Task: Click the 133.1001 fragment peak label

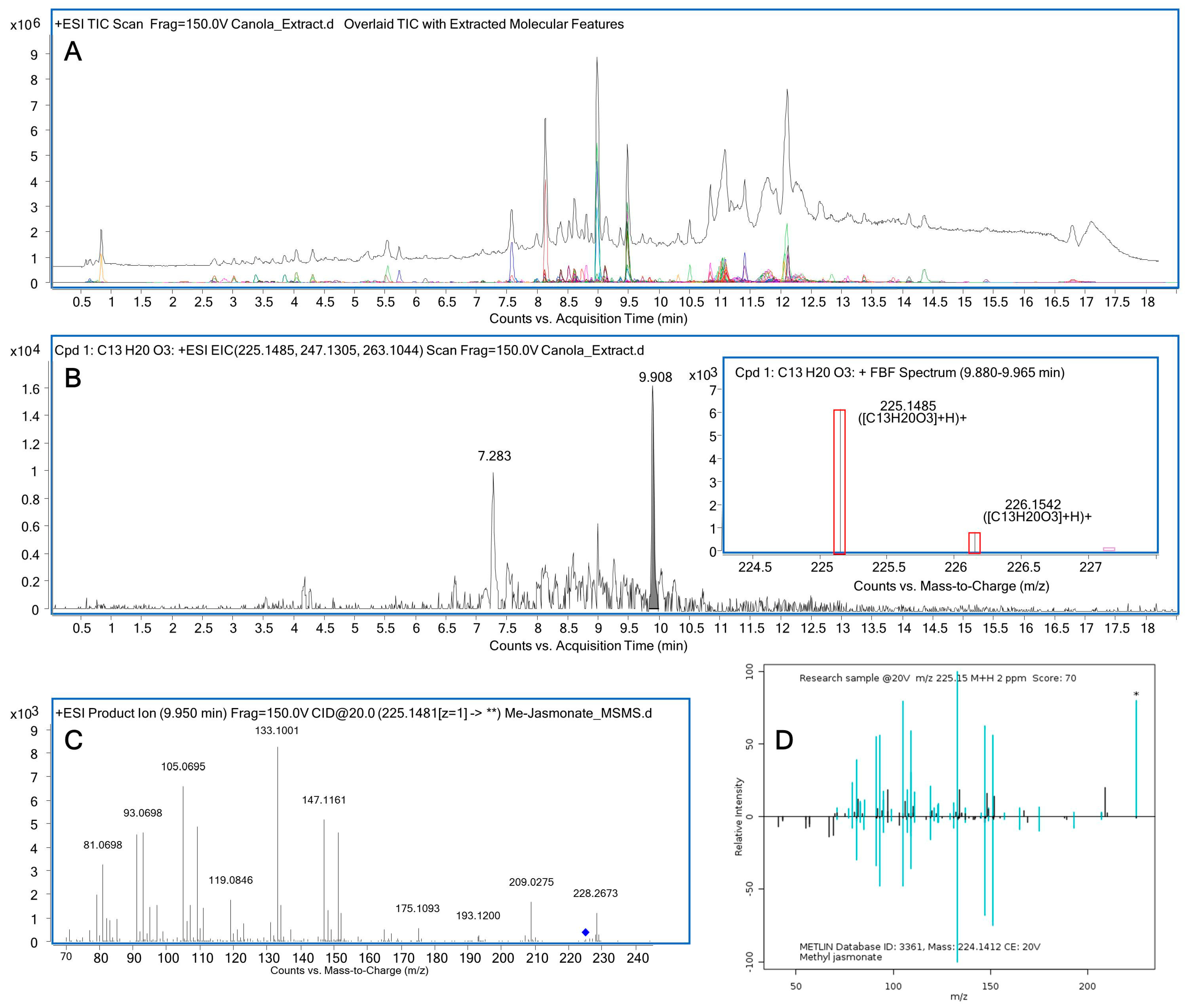Action: (277, 730)
